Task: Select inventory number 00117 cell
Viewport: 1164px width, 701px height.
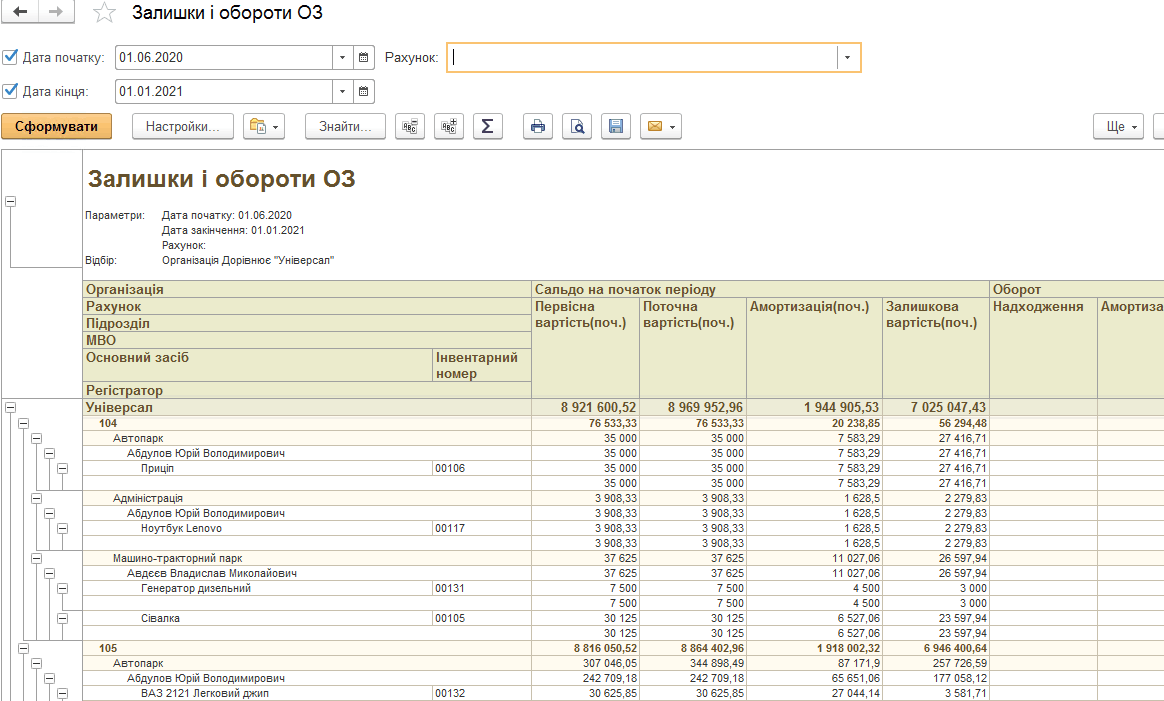Action: 483,529
